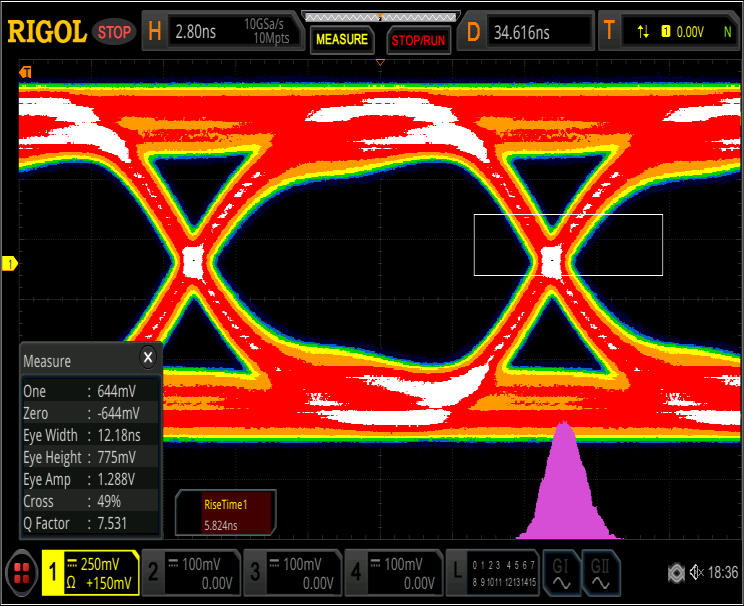Open the delay D 34.616ns settings
Image resolution: width=744 pixels, height=606 pixels.
click(527, 32)
